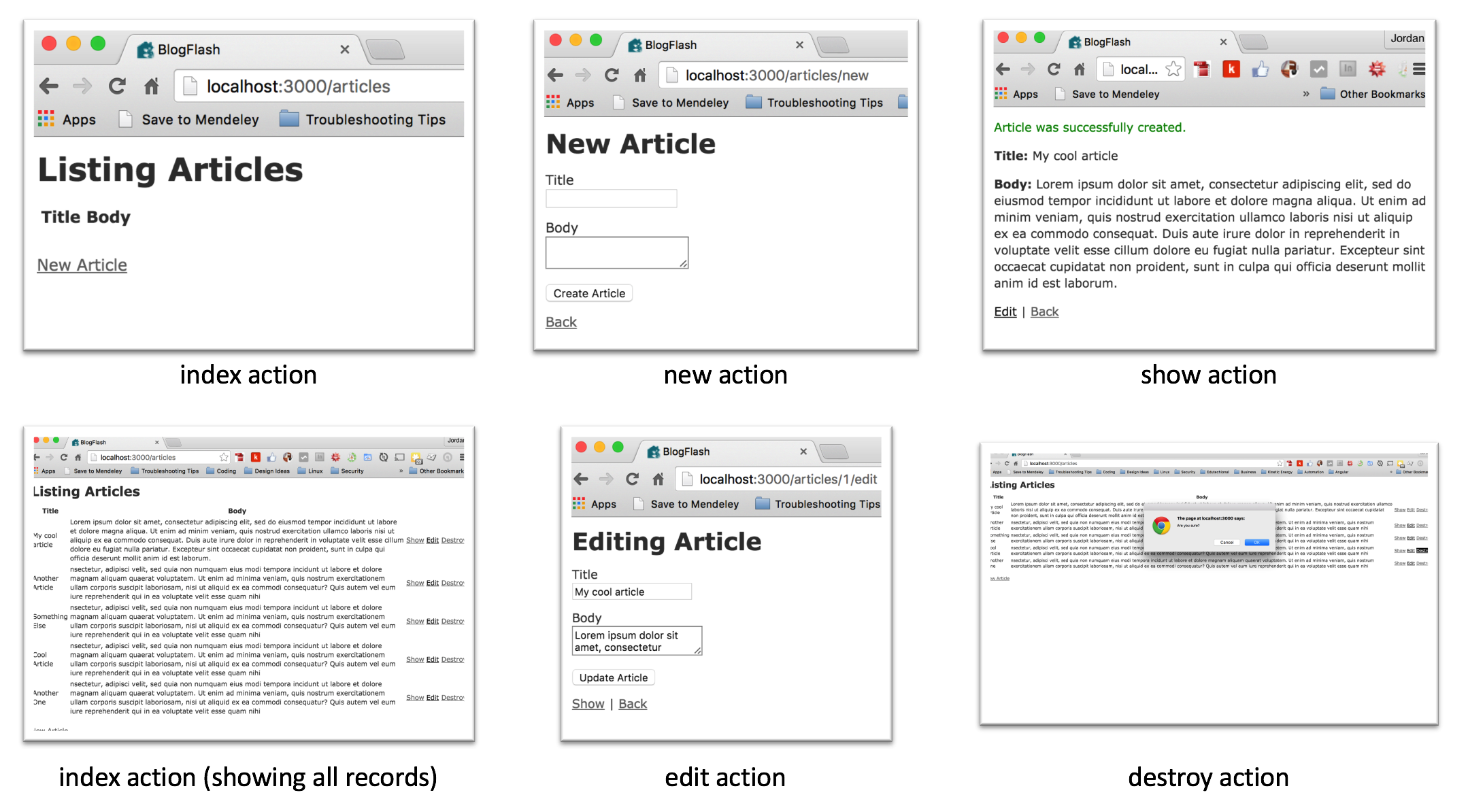Viewport: 1468px width, 812px height.
Task: Click Destroy link for Cool Article row
Action: (x=453, y=660)
